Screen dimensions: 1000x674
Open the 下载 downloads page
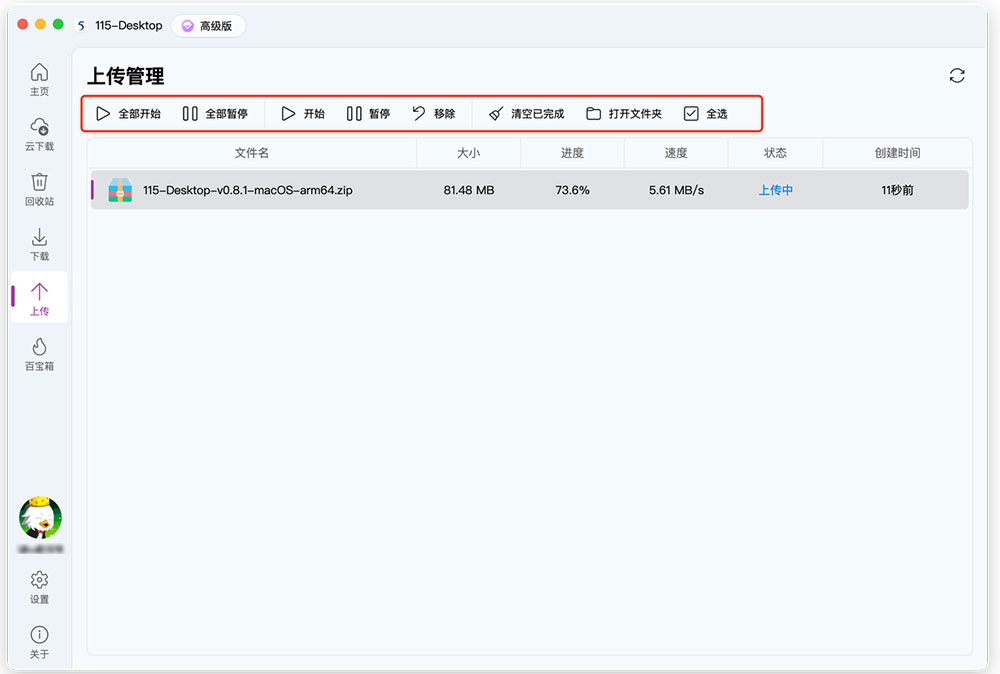[x=39, y=244]
